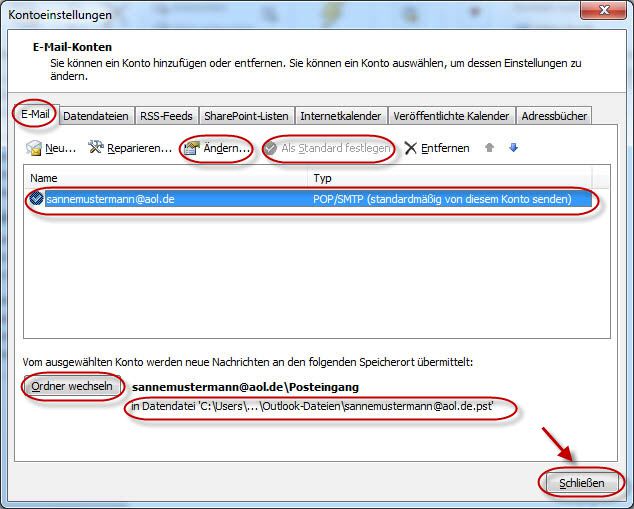Choose the Reparieren... label
The image size is (634, 509).
(140, 148)
